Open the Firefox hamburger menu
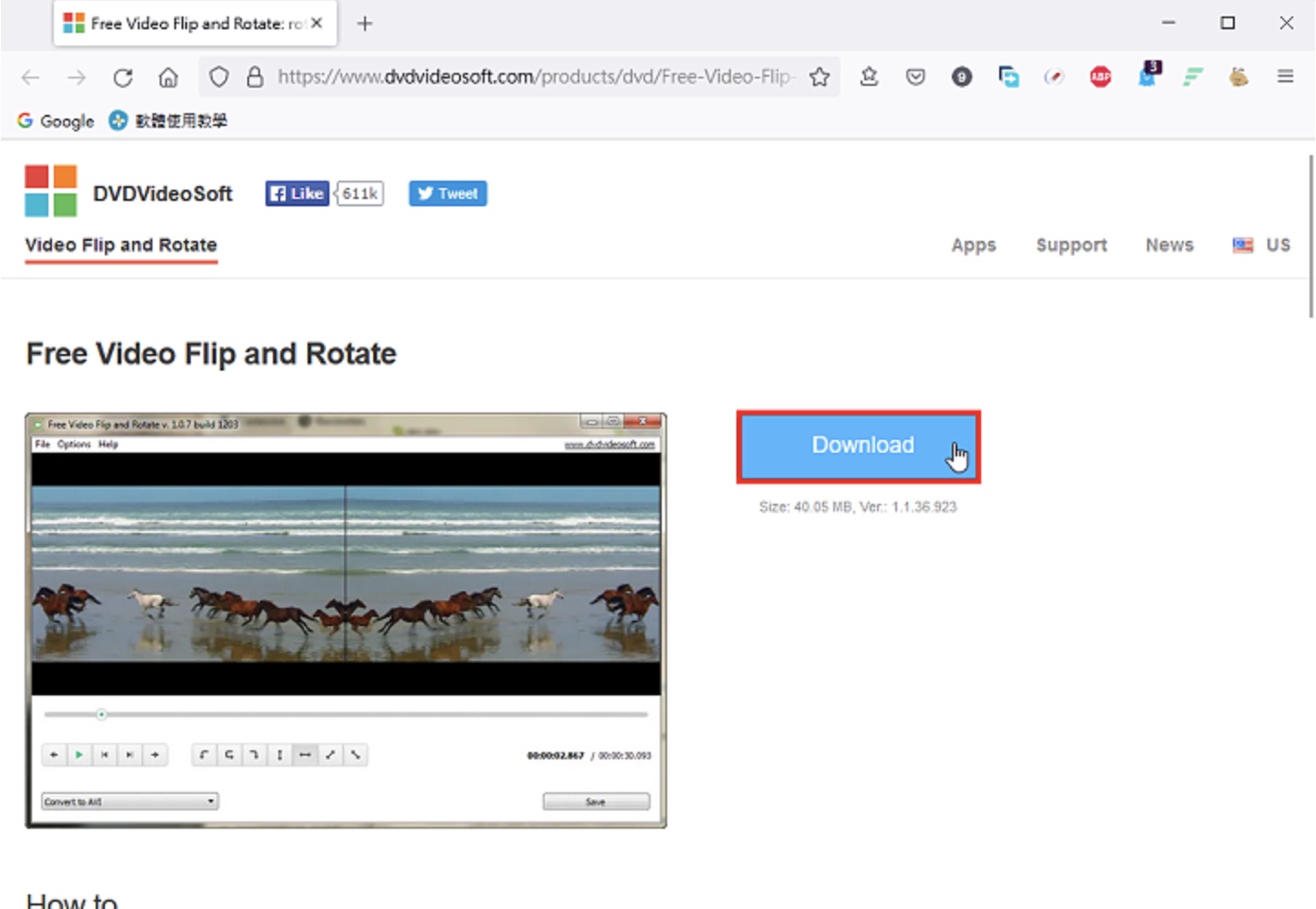 coord(1285,77)
